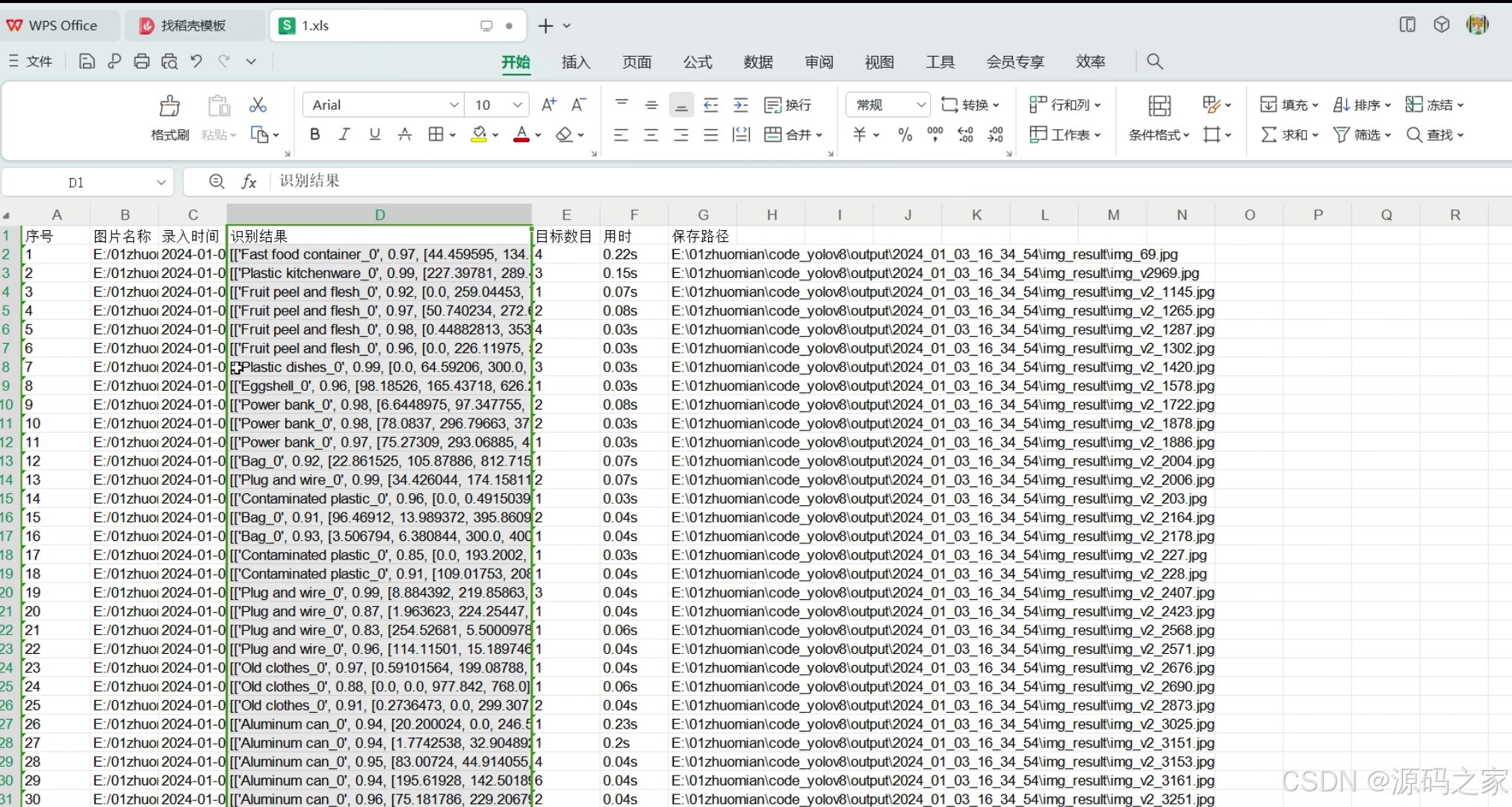Pick the red font color swatch
1512x807 pixels.
(x=521, y=134)
